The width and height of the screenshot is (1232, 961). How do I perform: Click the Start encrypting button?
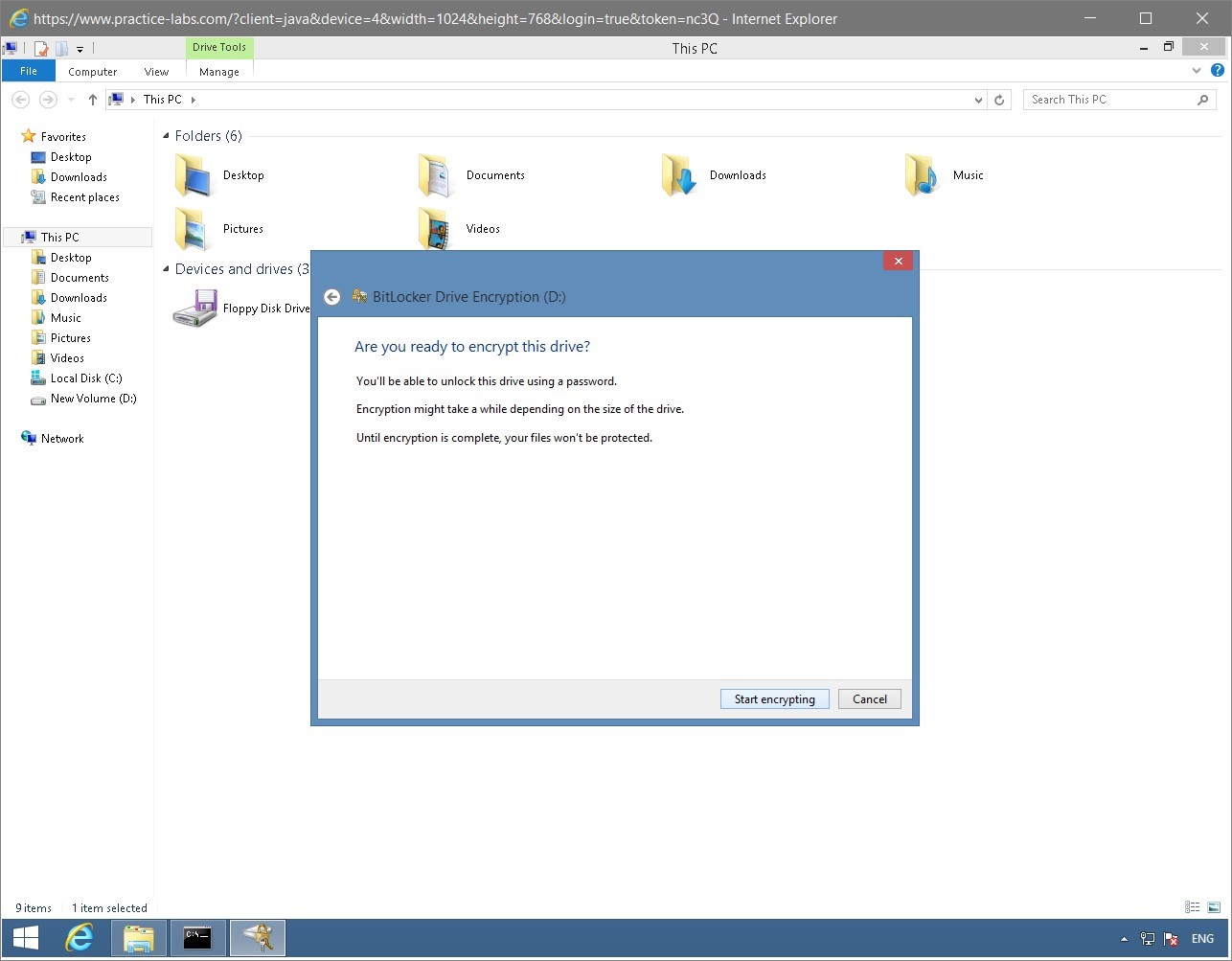(774, 698)
